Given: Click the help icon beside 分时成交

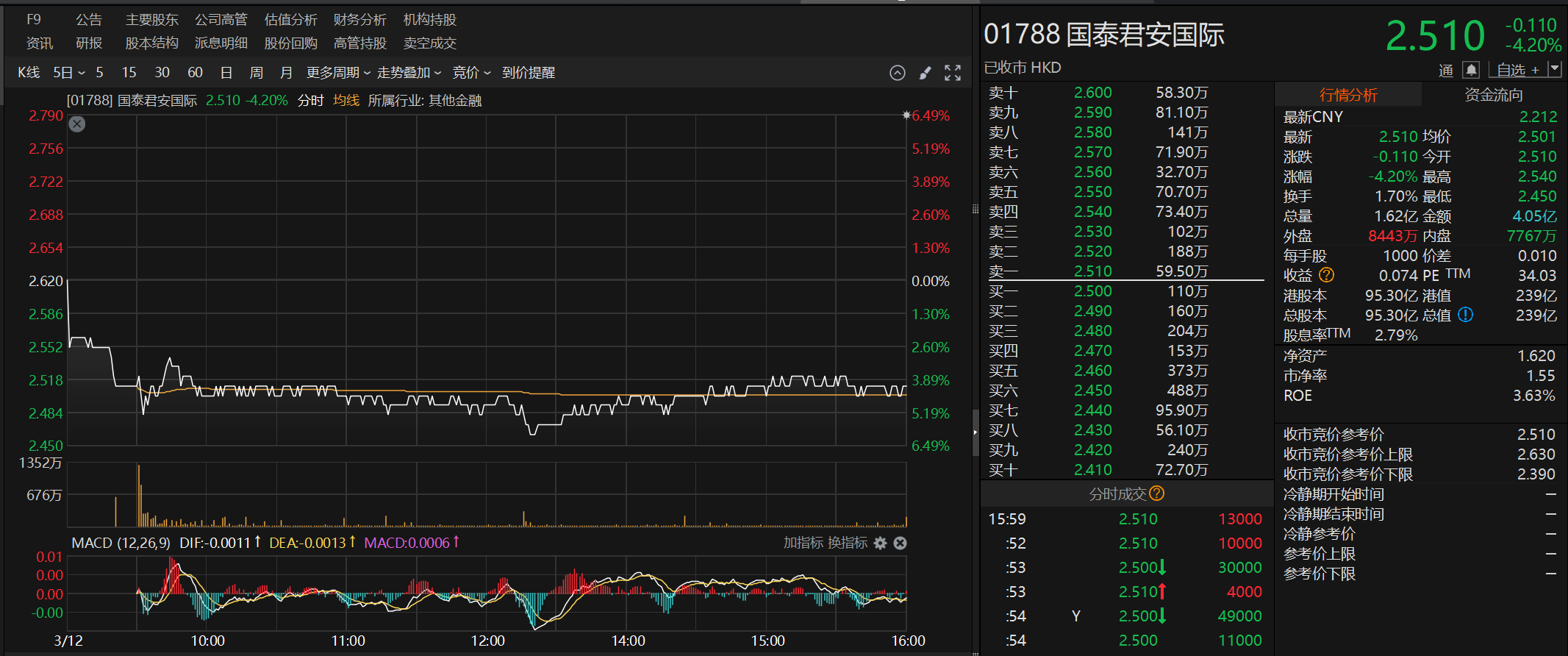Looking at the screenshot, I should [1157, 493].
